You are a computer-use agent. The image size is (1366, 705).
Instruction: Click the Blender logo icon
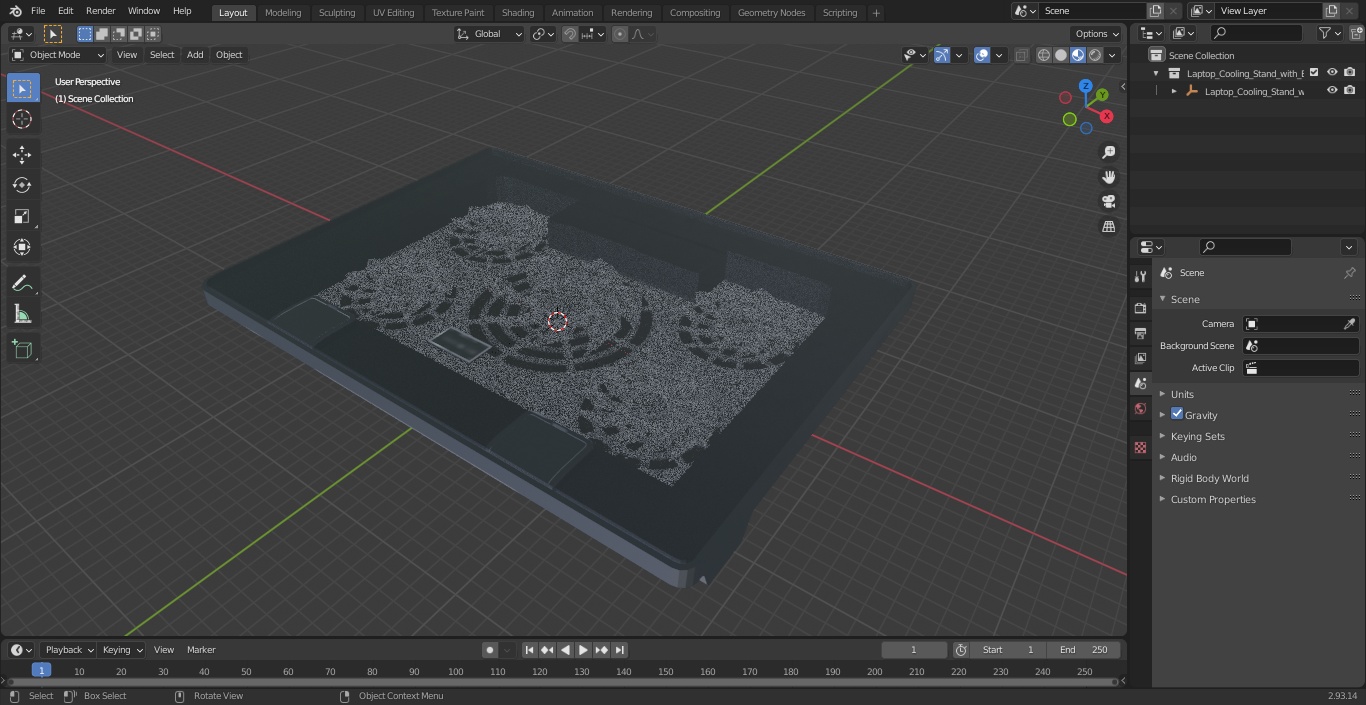click(x=14, y=11)
